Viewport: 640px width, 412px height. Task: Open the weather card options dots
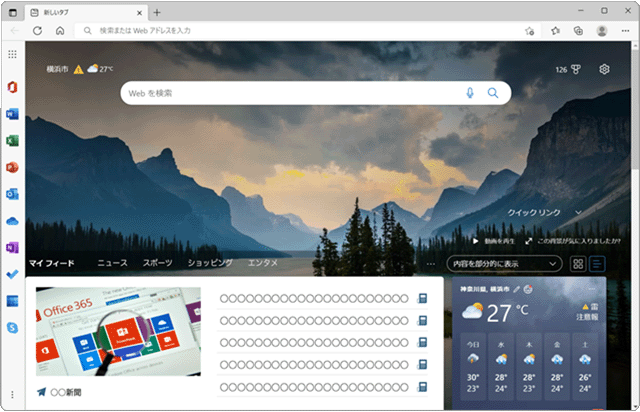(592, 289)
